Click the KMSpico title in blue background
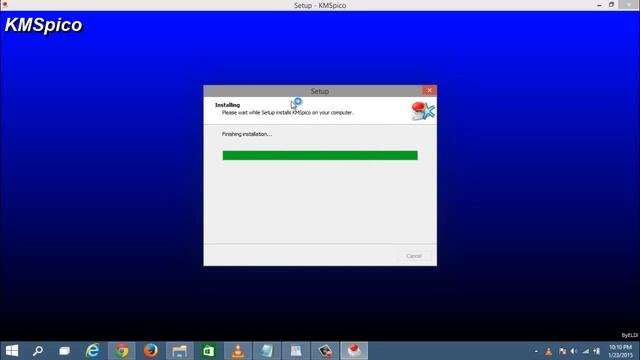 click(x=44, y=25)
